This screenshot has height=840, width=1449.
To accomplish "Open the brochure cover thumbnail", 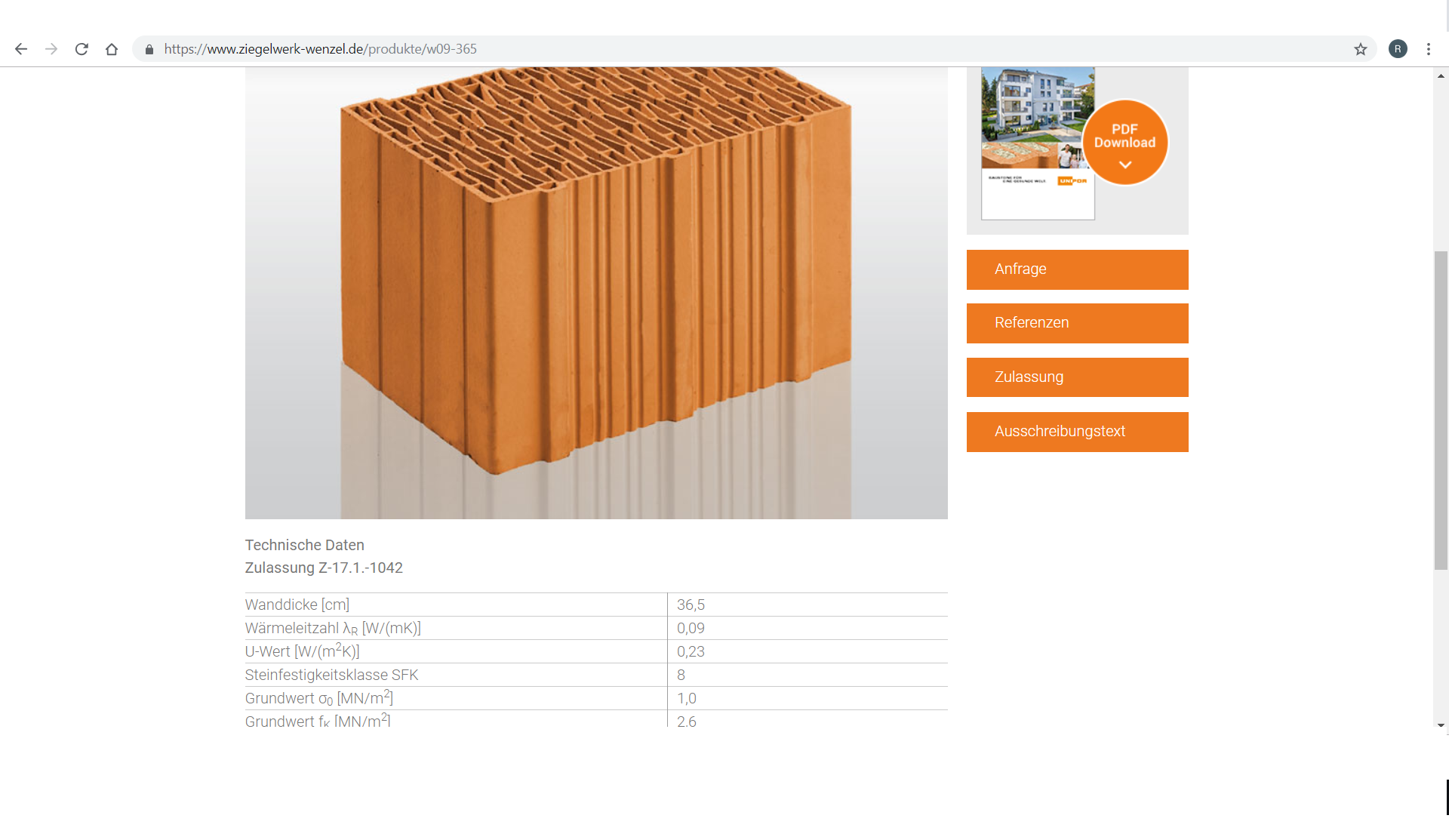I will tap(1038, 143).
